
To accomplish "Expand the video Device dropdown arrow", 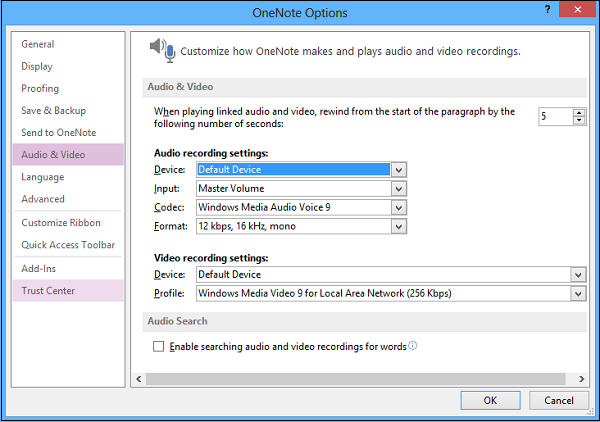I will [578, 275].
